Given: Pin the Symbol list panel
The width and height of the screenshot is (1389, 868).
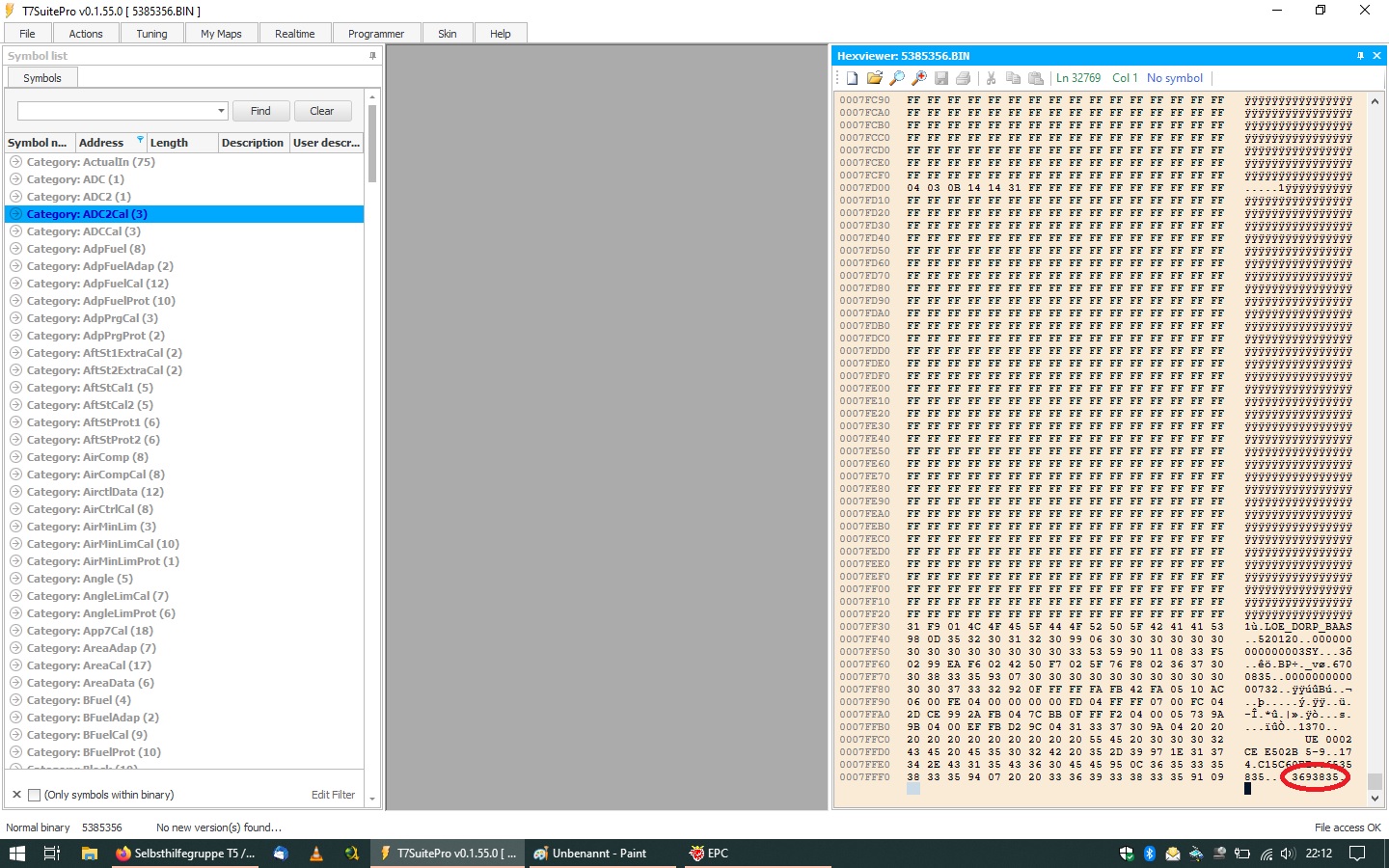Looking at the screenshot, I should point(372,56).
